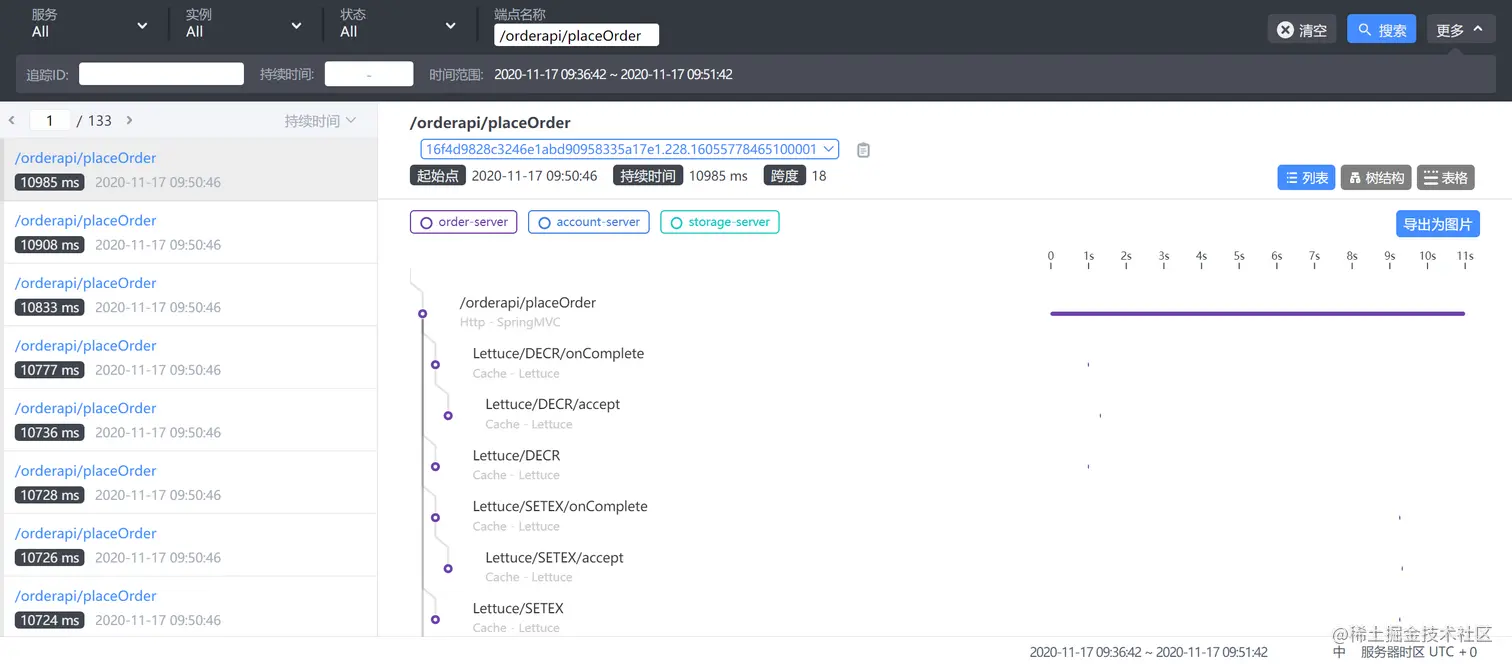
Task: Open the 持续时间 sort dropdown
Action: (x=320, y=121)
